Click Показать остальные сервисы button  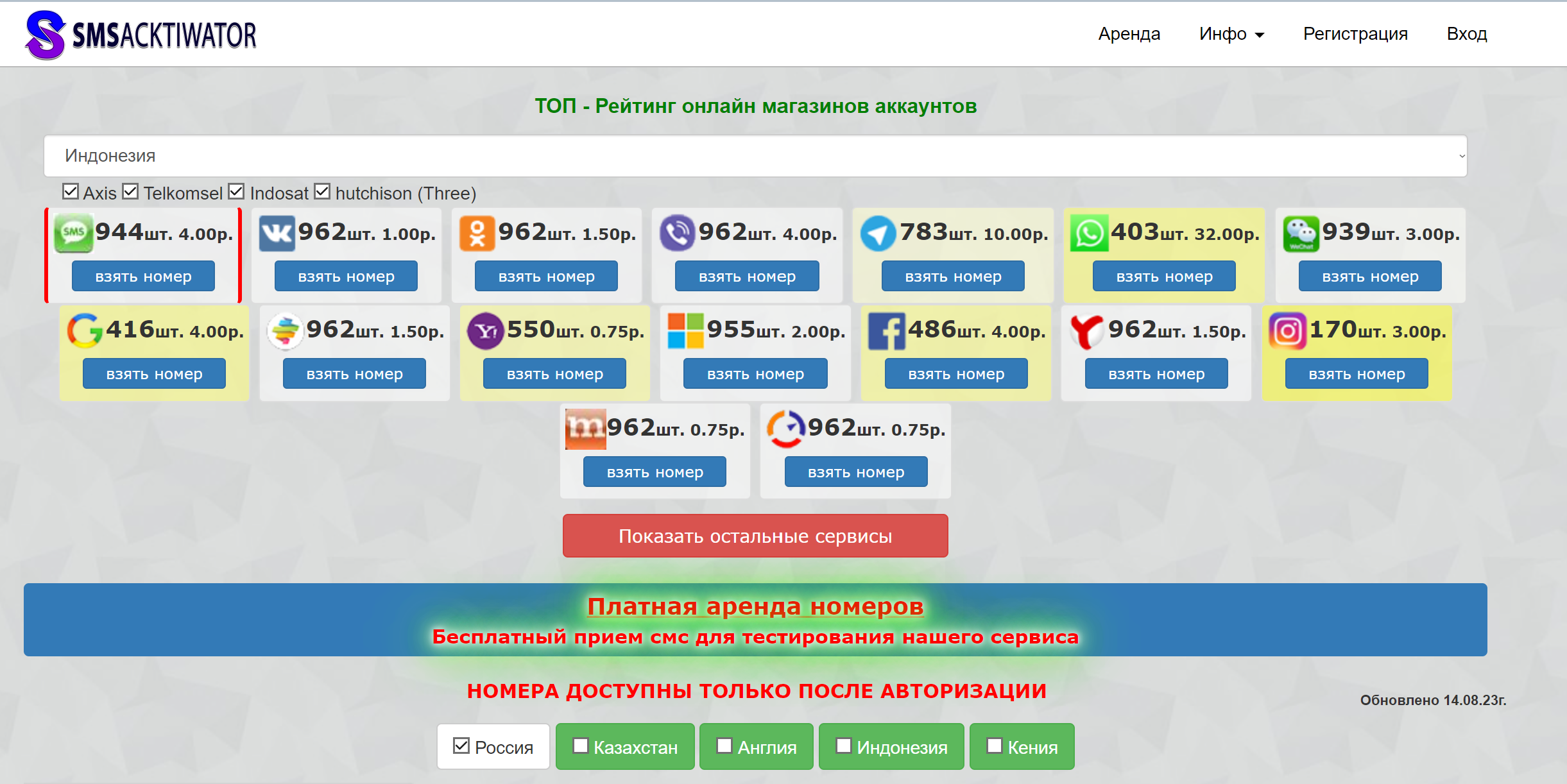(x=755, y=536)
